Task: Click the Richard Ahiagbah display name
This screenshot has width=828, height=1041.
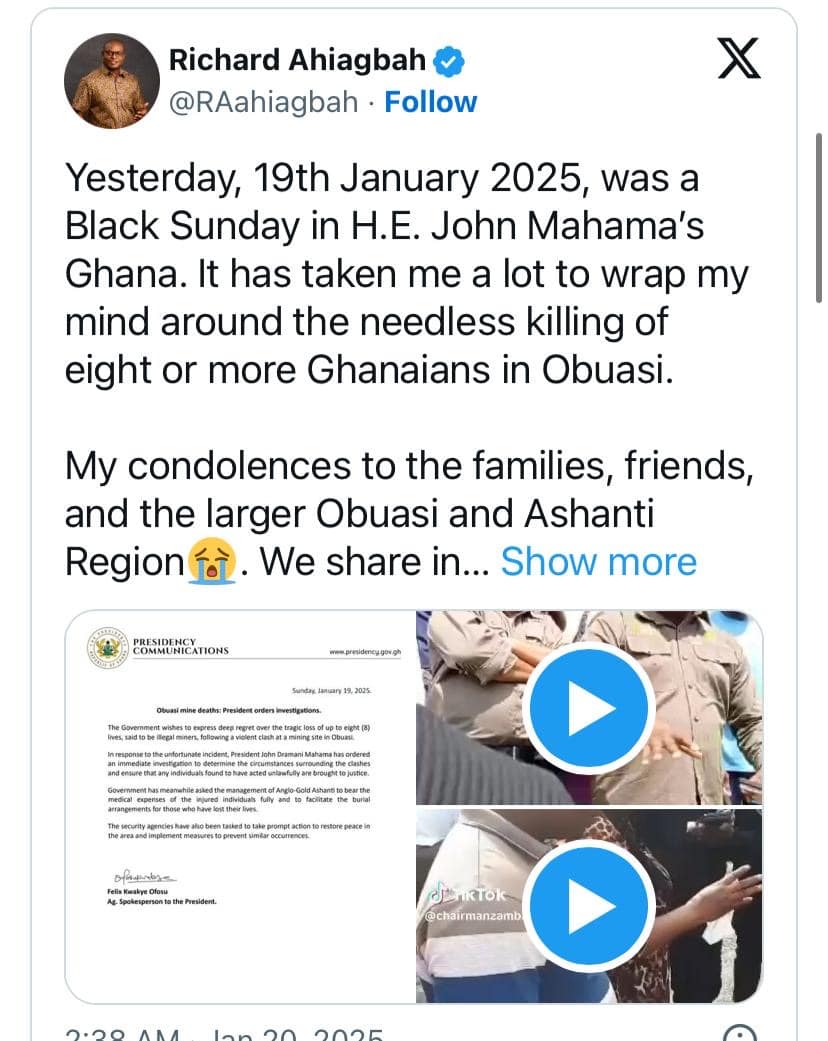Action: pyautogui.click(x=297, y=60)
